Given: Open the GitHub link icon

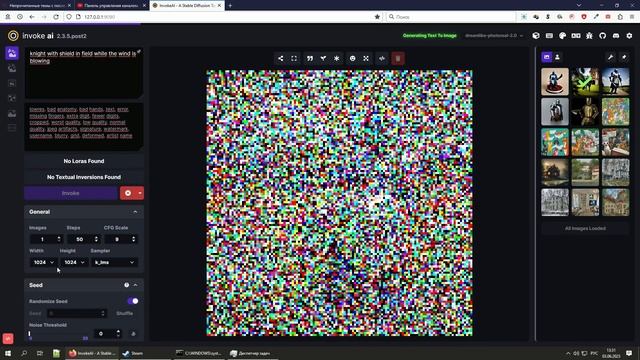Looking at the screenshot, I should (x=602, y=36).
